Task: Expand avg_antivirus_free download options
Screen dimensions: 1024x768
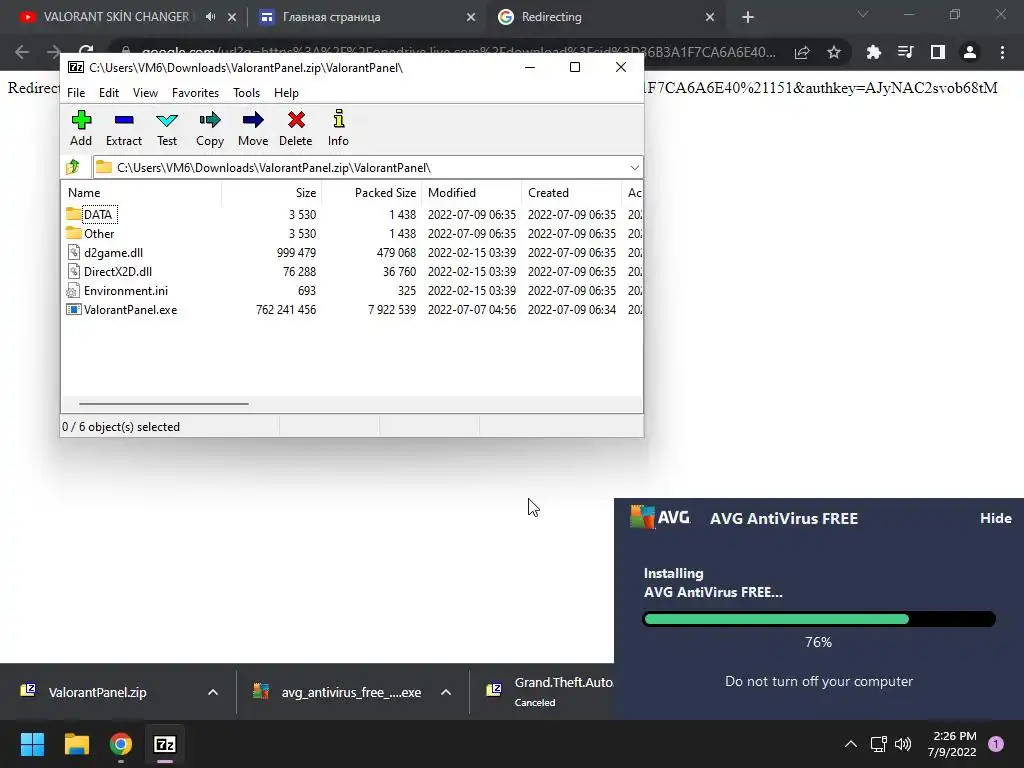Action: (x=446, y=692)
